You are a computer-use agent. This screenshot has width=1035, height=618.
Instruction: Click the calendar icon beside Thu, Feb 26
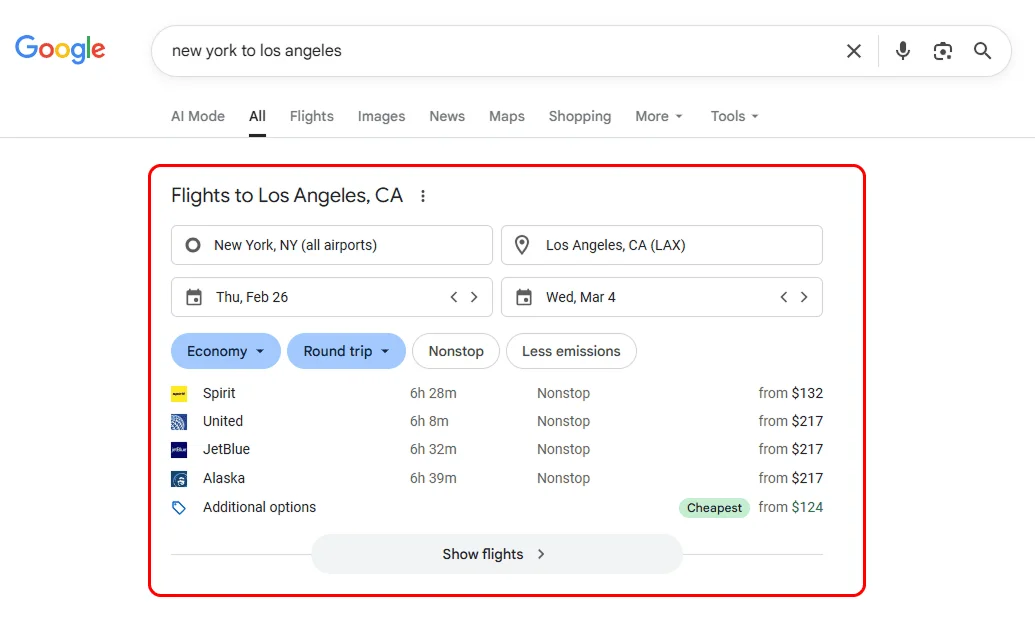[x=196, y=296]
